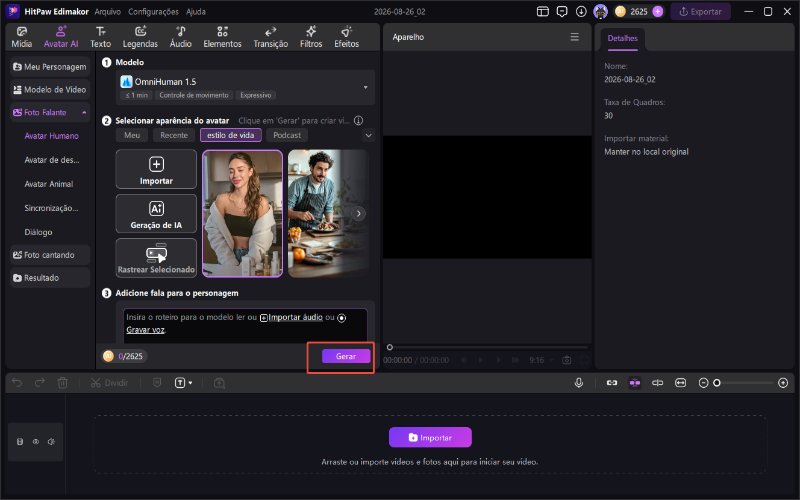The width and height of the screenshot is (800, 500).
Task: Click the user profile avatar
Action: [x=601, y=11]
